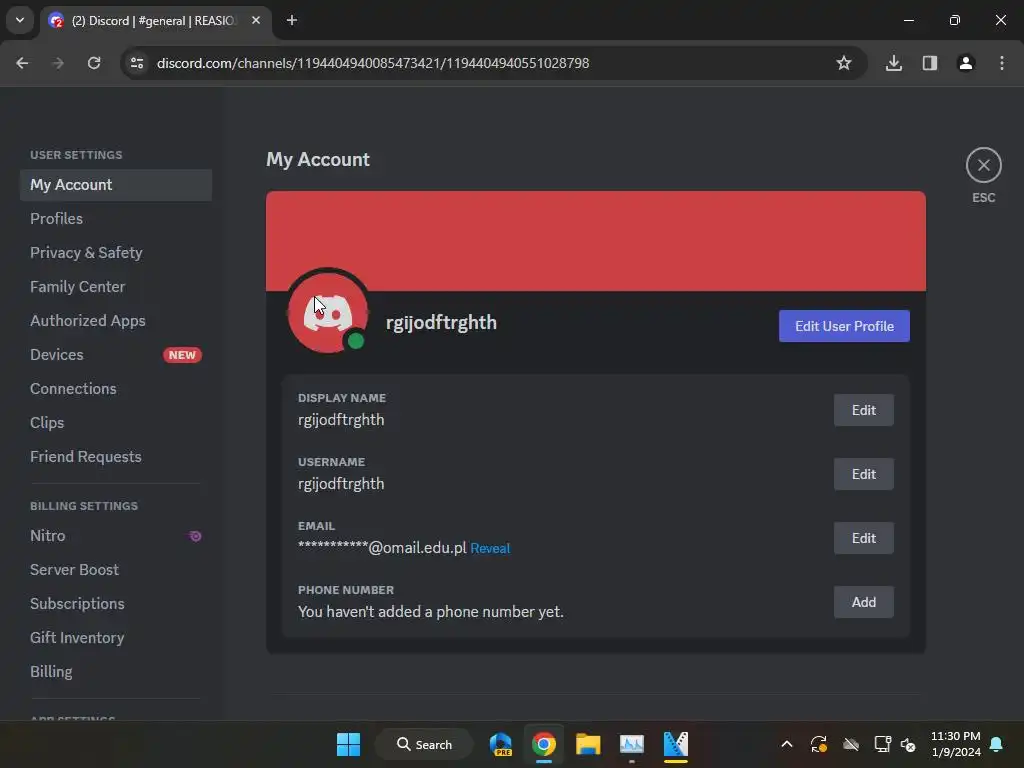Open Nitro billing settings
Image resolution: width=1024 pixels, height=768 pixels.
tap(116, 536)
